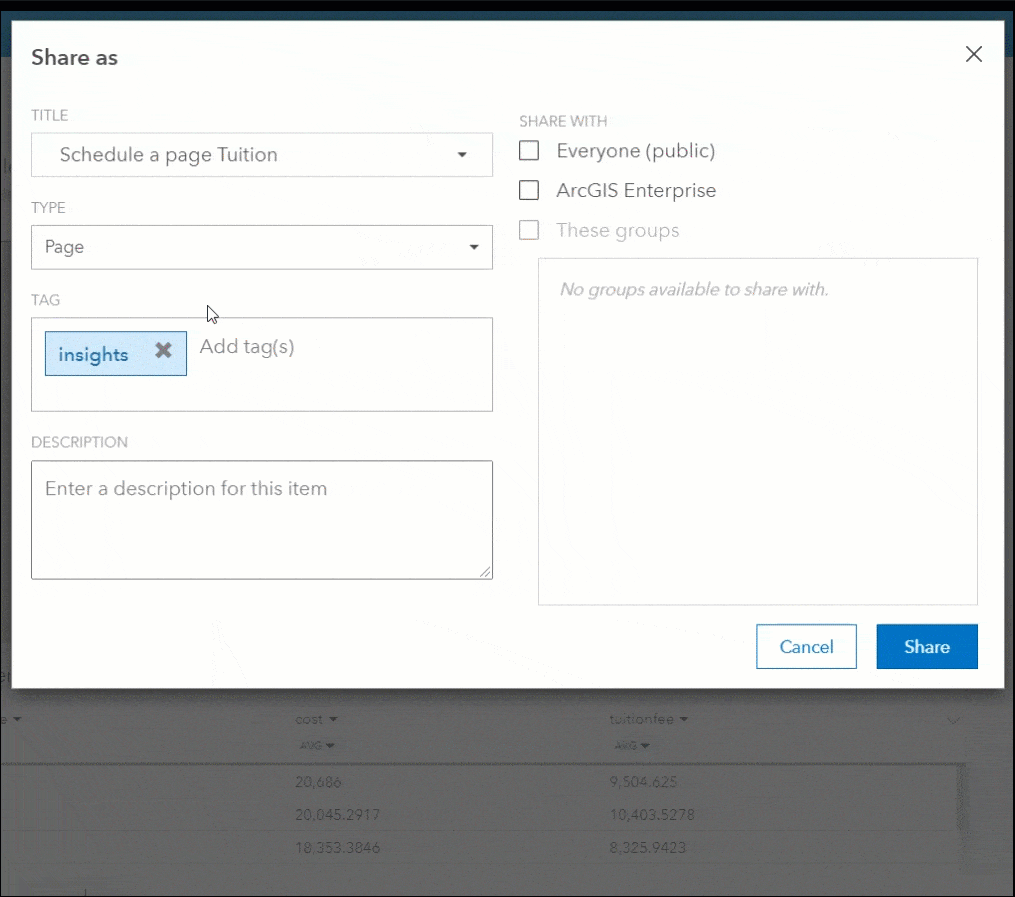
Task: Toggle the These groups checkbox
Action: coord(529,230)
